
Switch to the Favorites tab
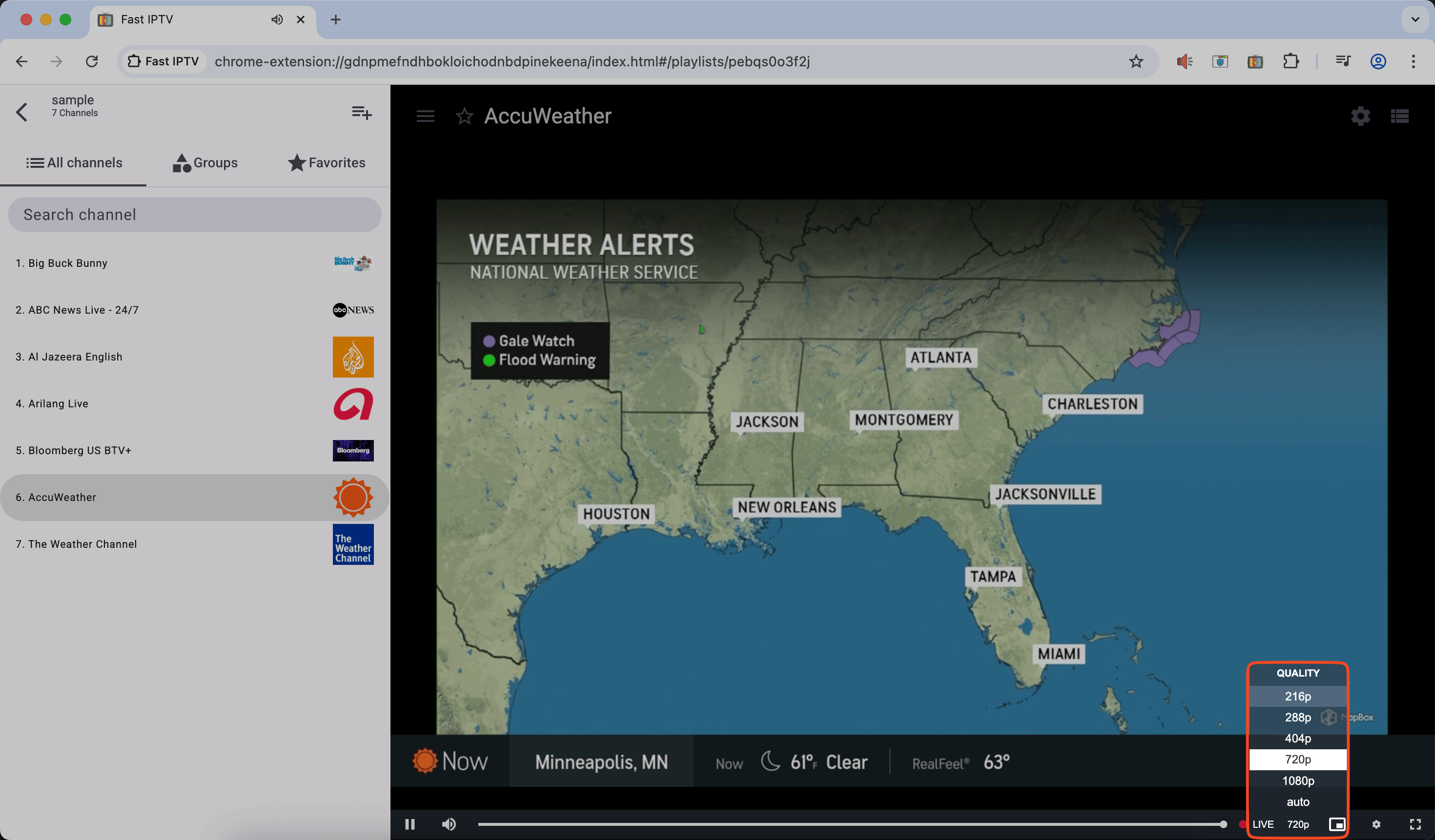click(x=326, y=163)
